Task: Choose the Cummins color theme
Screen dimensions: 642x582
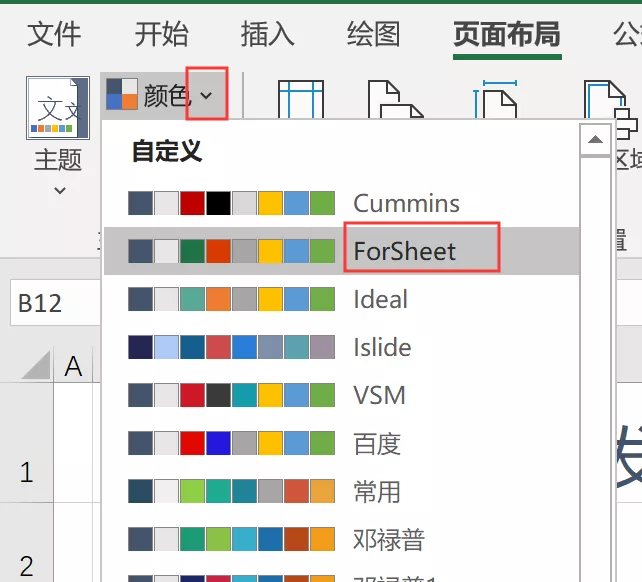Action: pos(341,203)
